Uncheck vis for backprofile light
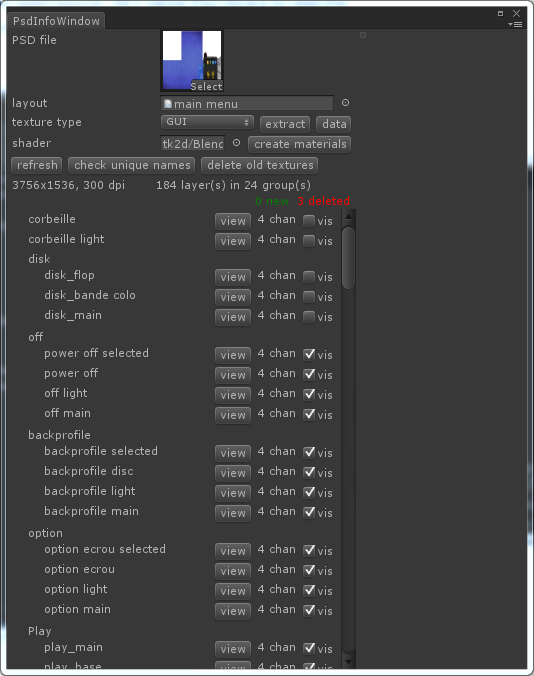This screenshot has height=676, width=534. pos(309,492)
